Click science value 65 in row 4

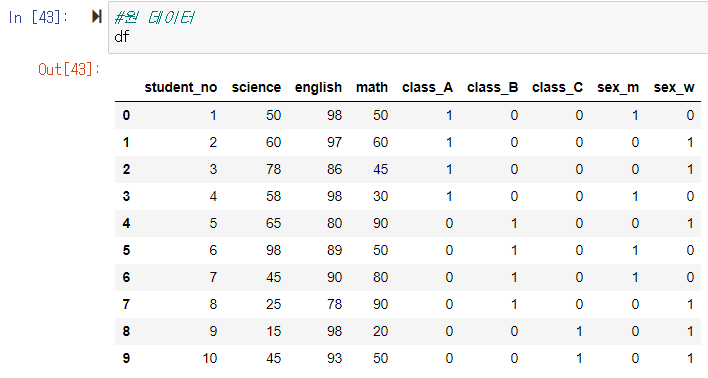click(273, 224)
